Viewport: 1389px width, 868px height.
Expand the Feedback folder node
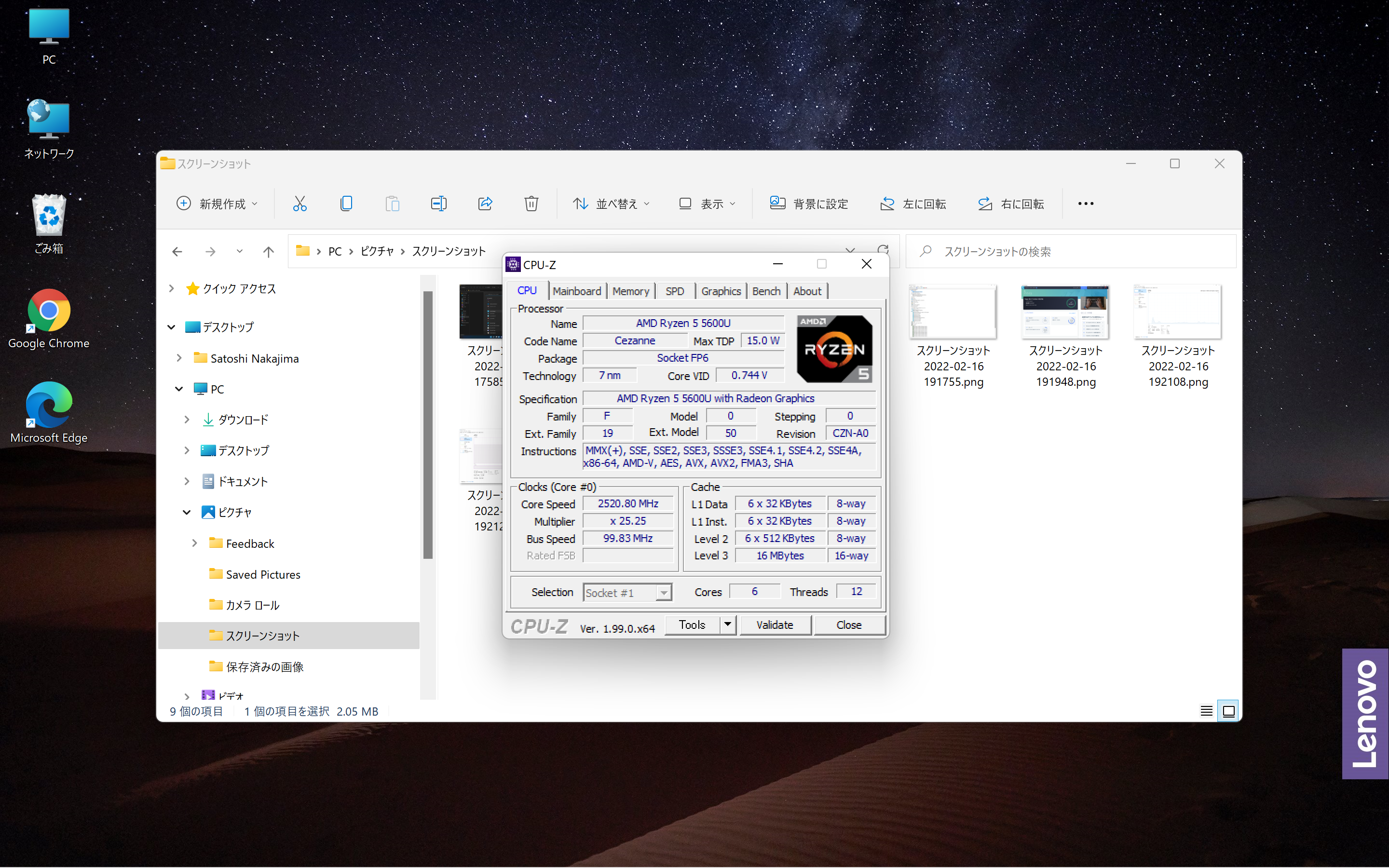pos(194,543)
